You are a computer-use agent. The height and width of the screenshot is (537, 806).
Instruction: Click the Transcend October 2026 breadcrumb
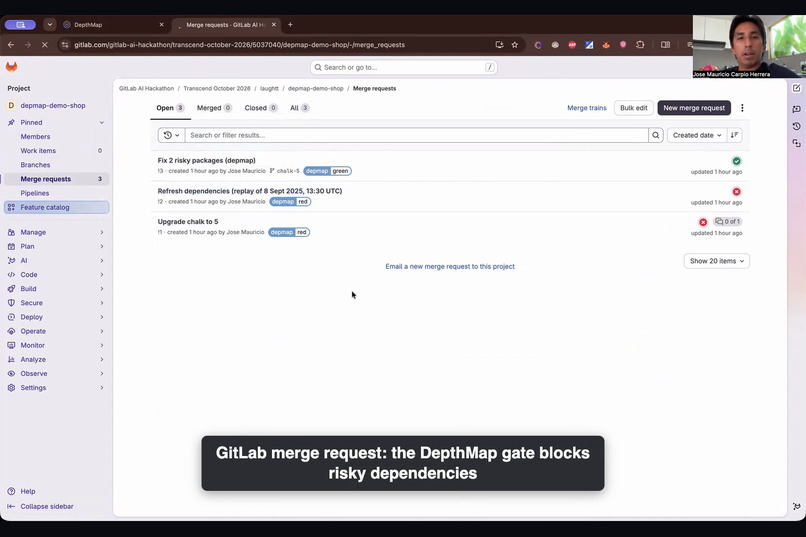(x=217, y=88)
